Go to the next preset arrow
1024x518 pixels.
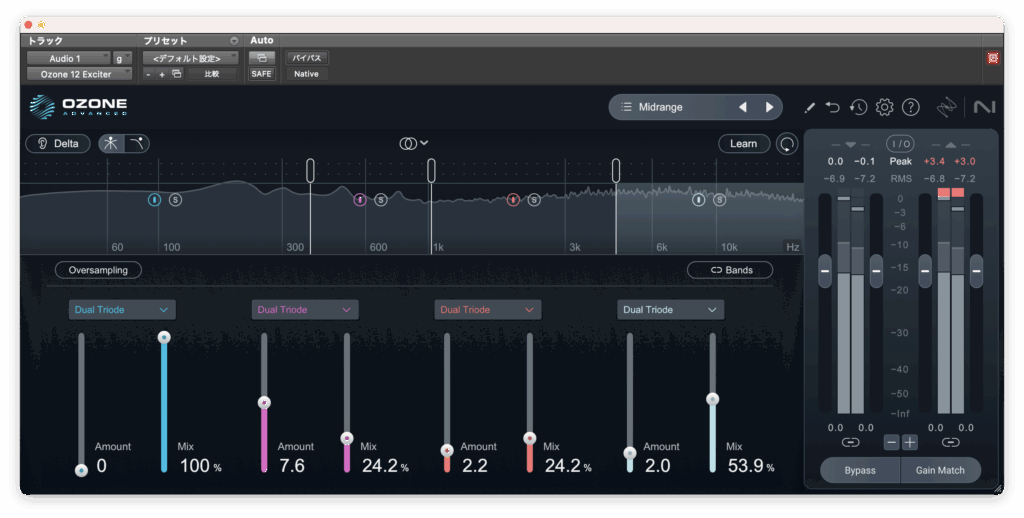[769, 107]
